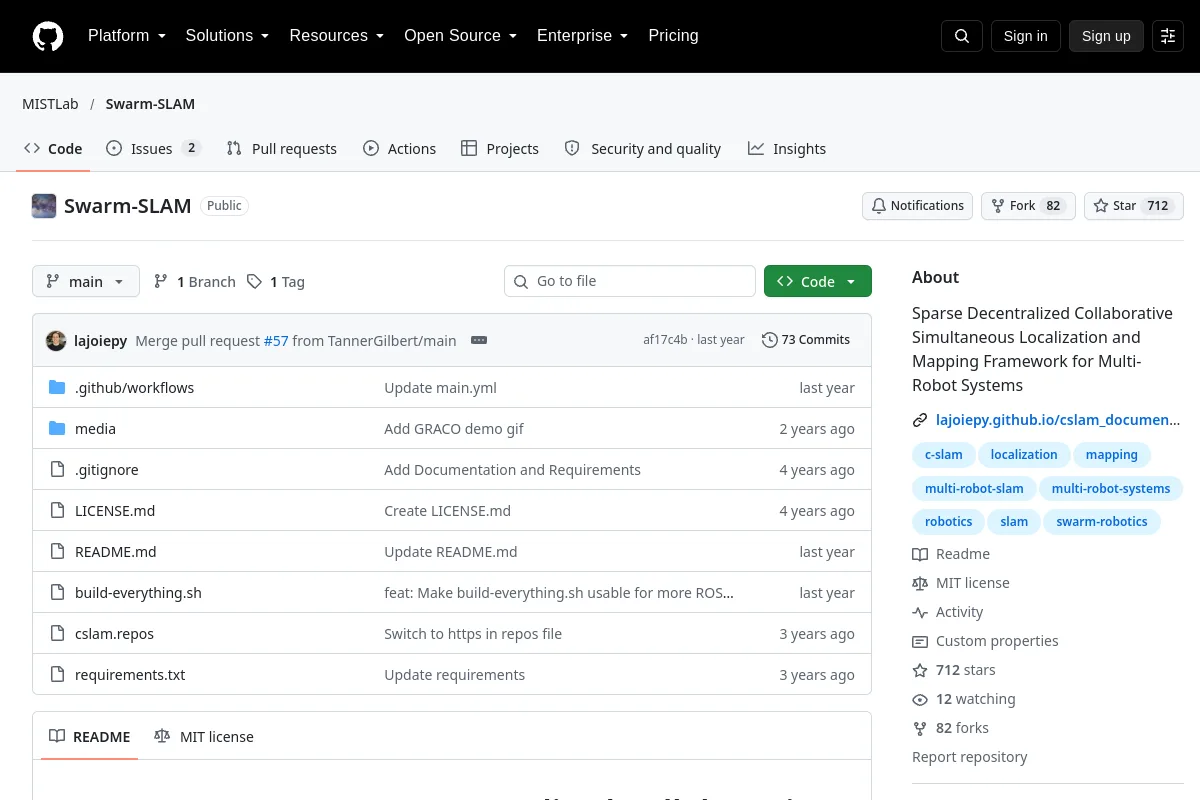The image size is (1200, 800).
Task: Expand the commit message ellipsis button
Action: [x=479, y=340]
